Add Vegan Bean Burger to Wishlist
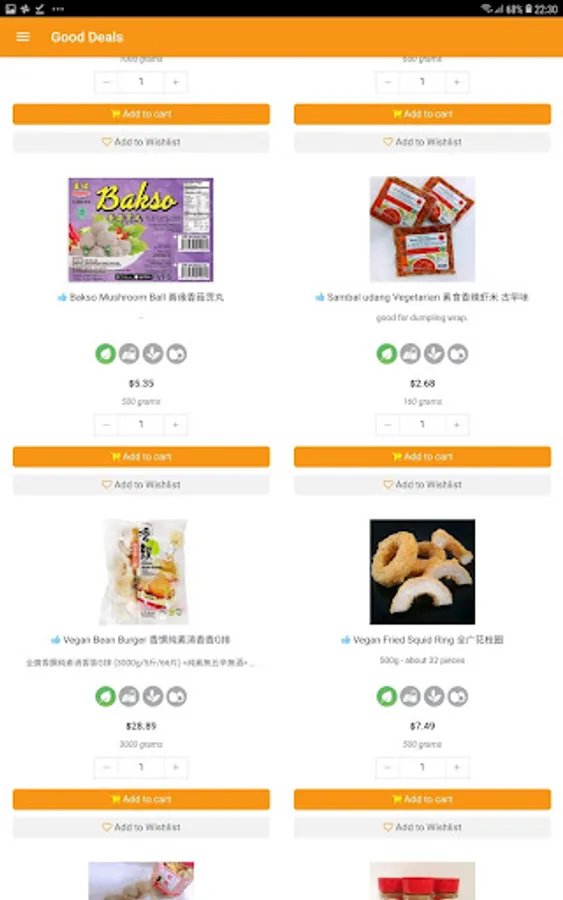 tap(141, 827)
